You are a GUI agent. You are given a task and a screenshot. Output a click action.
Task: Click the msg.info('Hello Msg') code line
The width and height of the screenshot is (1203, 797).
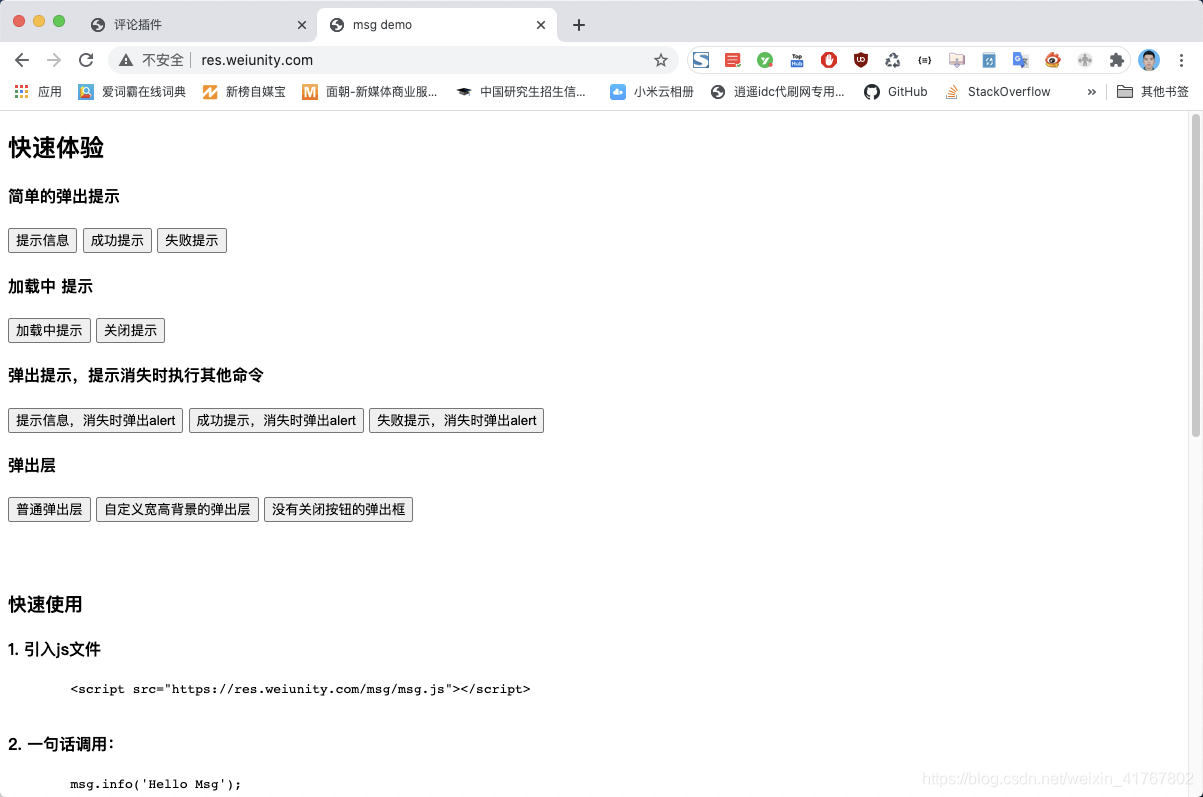tap(156, 784)
